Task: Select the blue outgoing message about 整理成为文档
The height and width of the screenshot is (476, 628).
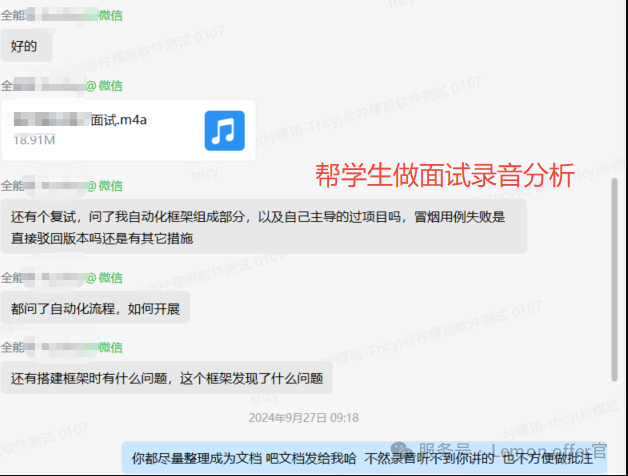Action: click(370, 458)
